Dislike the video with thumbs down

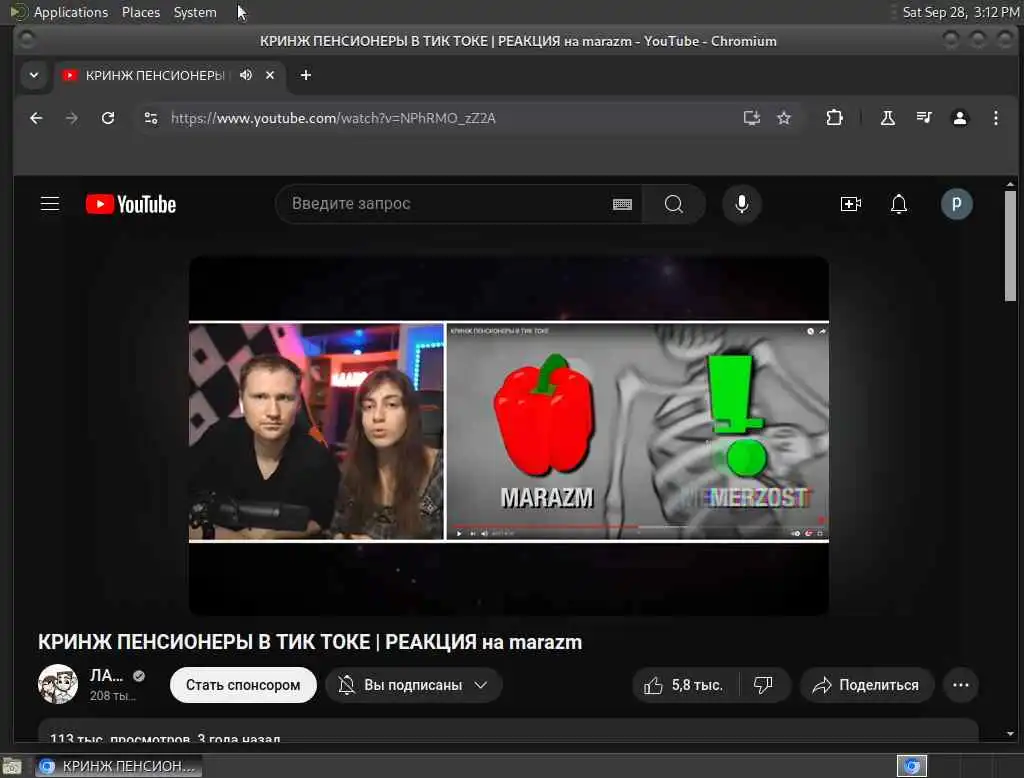(763, 685)
